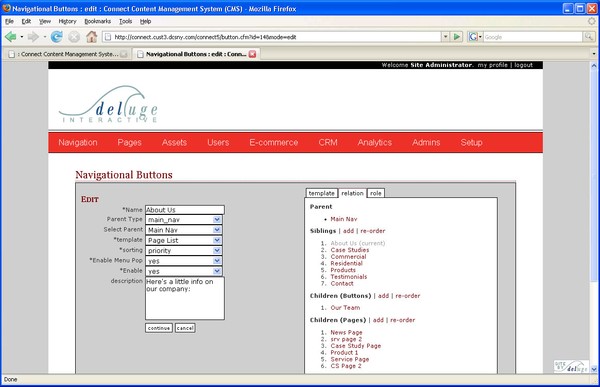Open the Our Team child button link
Image resolution: width=600 pixels, height=387 pixels.
click(345, 307)
